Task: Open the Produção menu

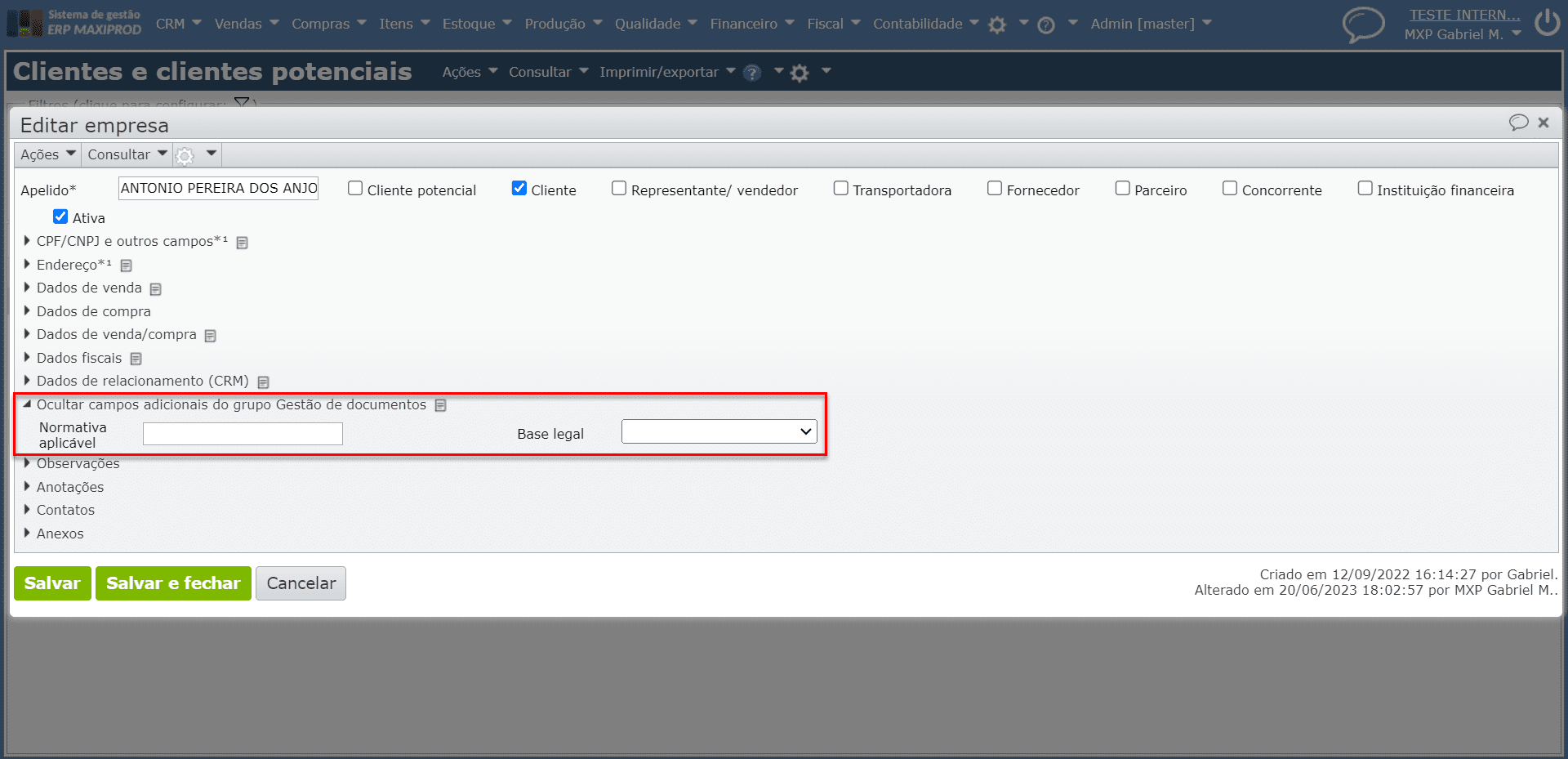Action: 563,24
